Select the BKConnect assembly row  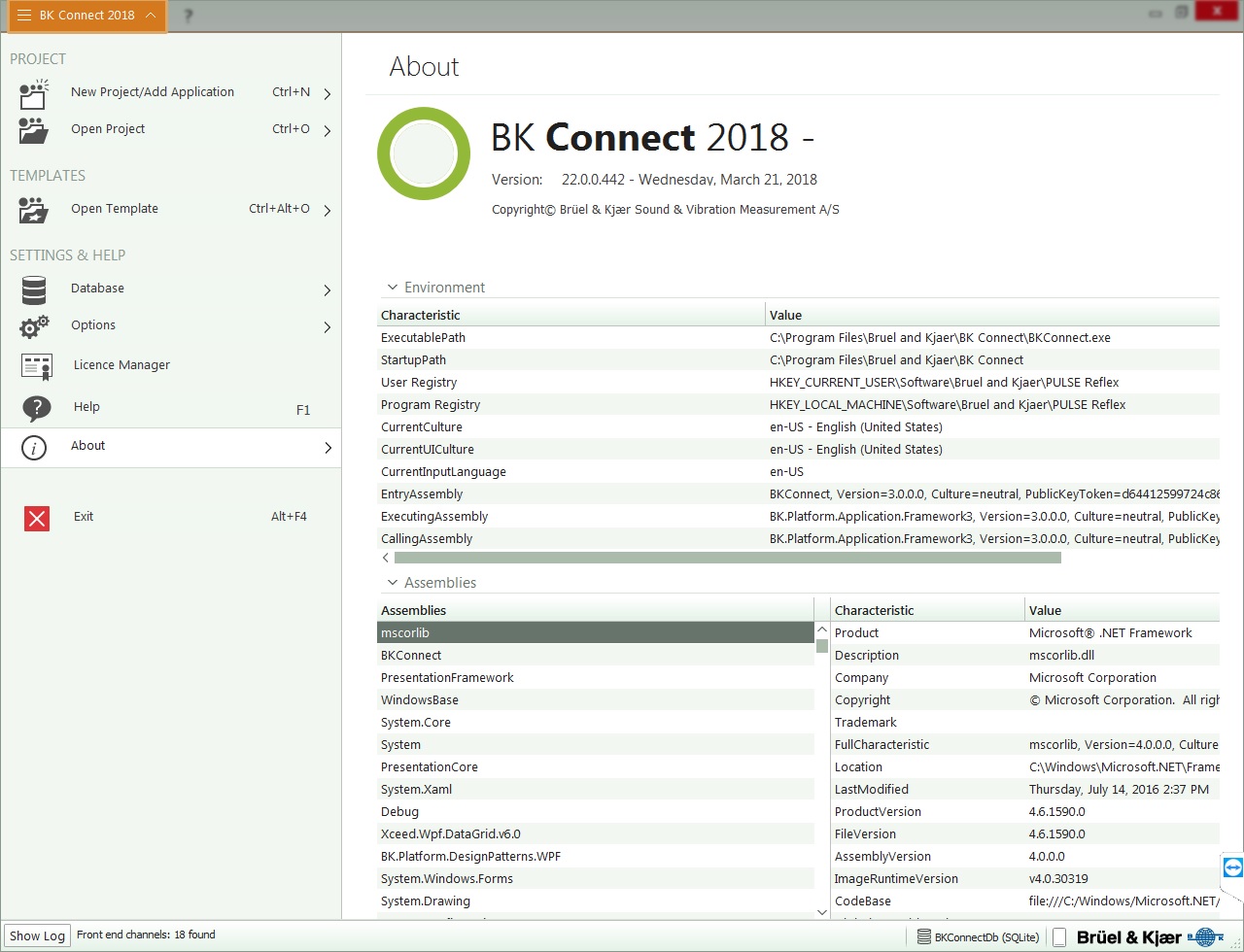point(595,655)
